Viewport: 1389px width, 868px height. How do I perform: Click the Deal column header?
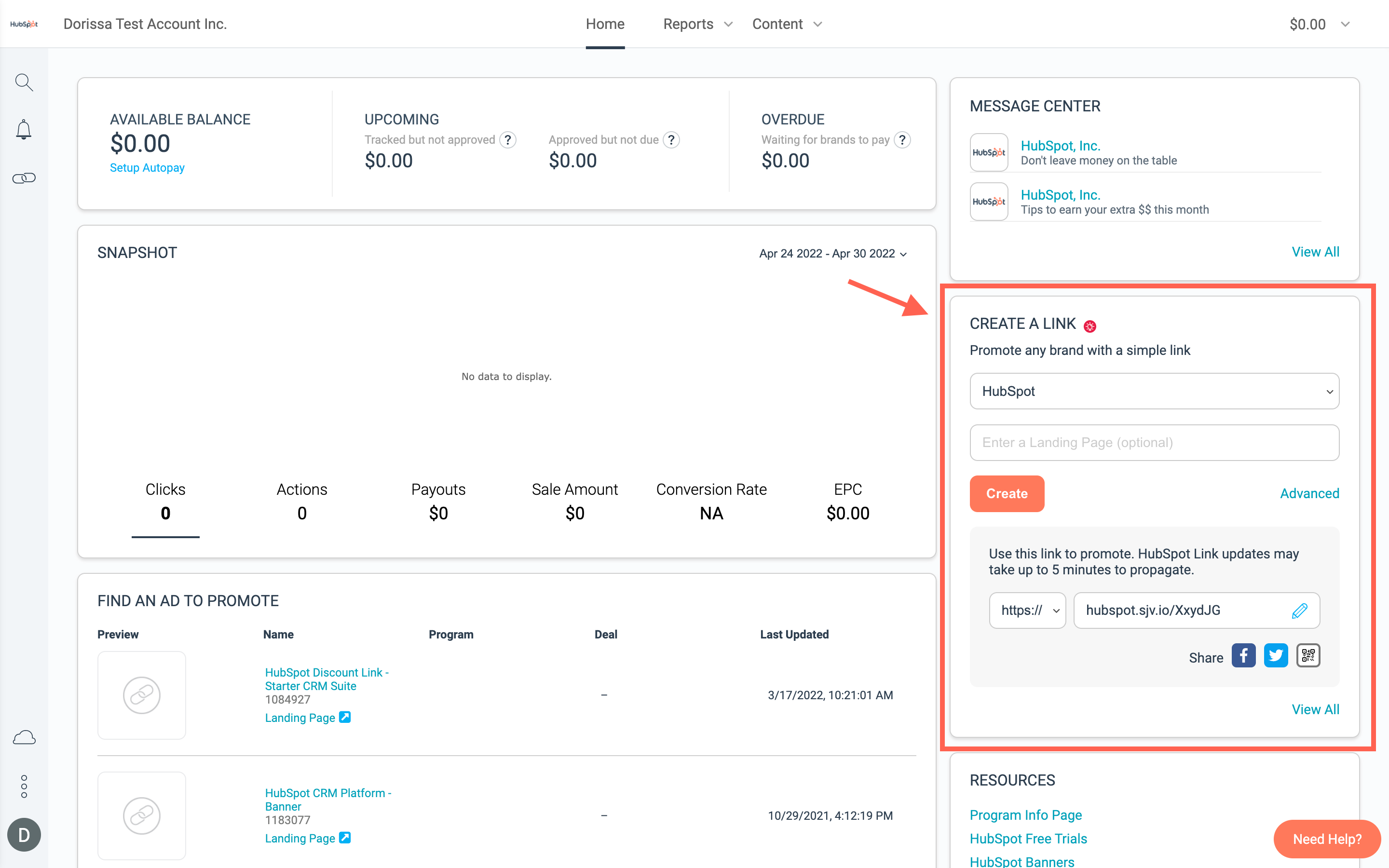[606, 634]
